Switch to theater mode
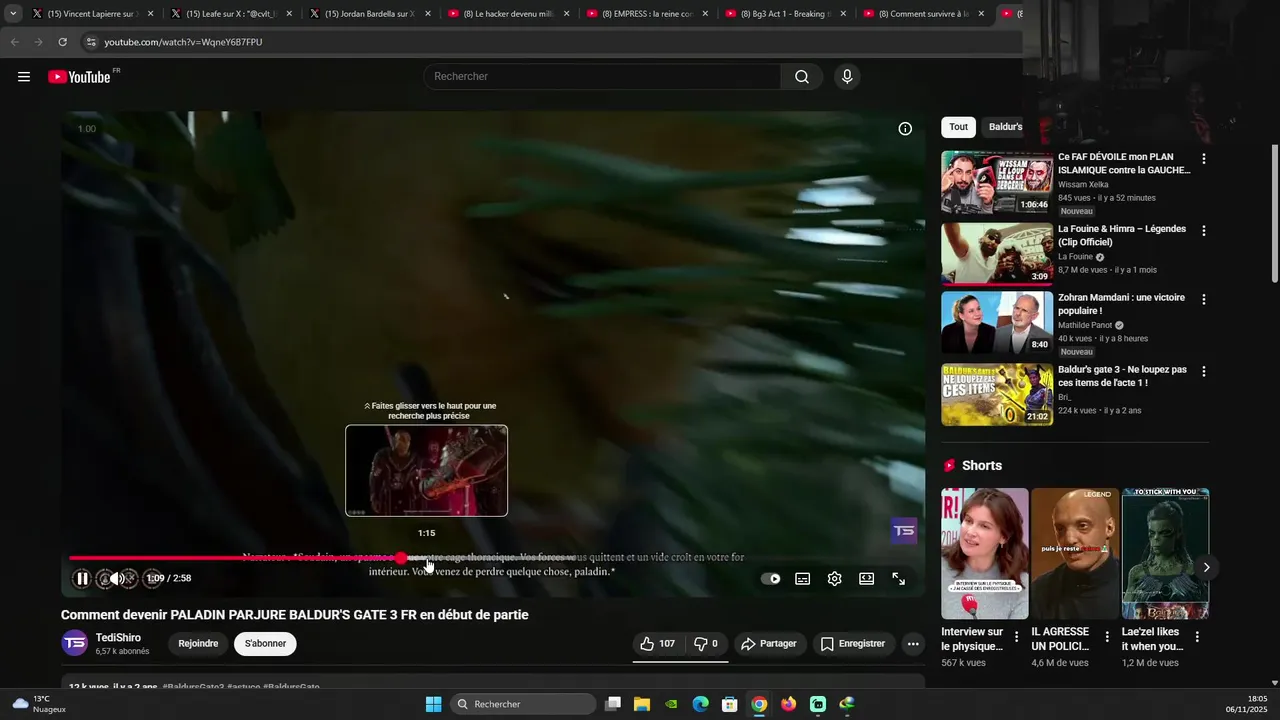 (x=867, y=579)
